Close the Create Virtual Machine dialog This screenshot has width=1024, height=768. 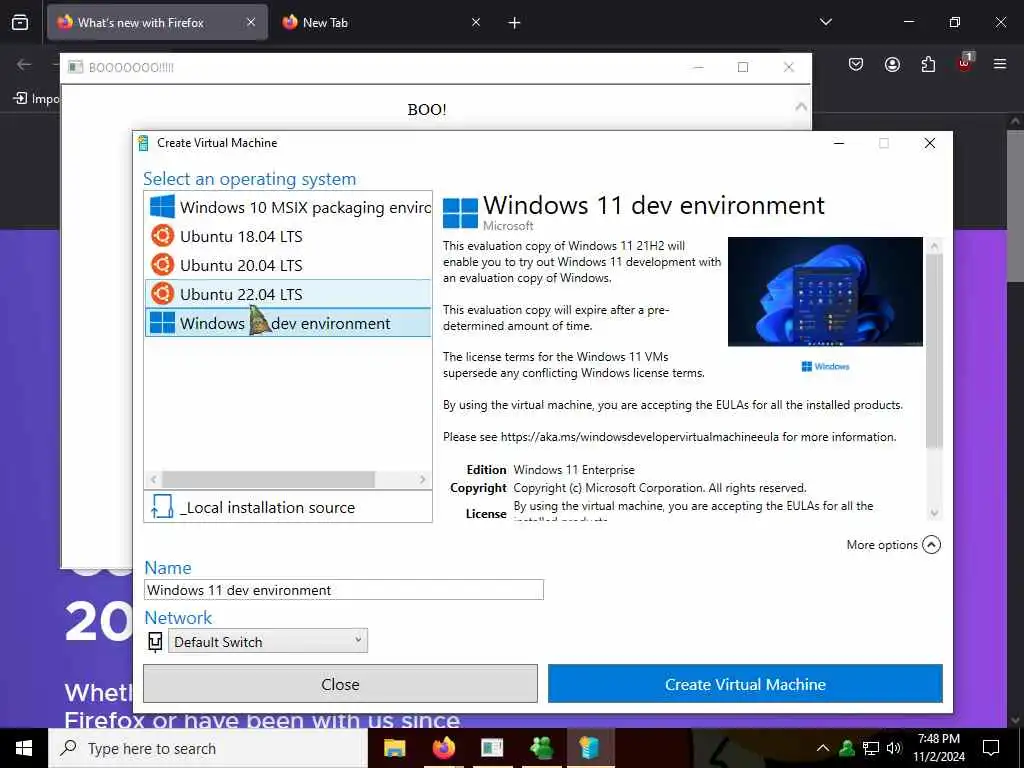930,143
